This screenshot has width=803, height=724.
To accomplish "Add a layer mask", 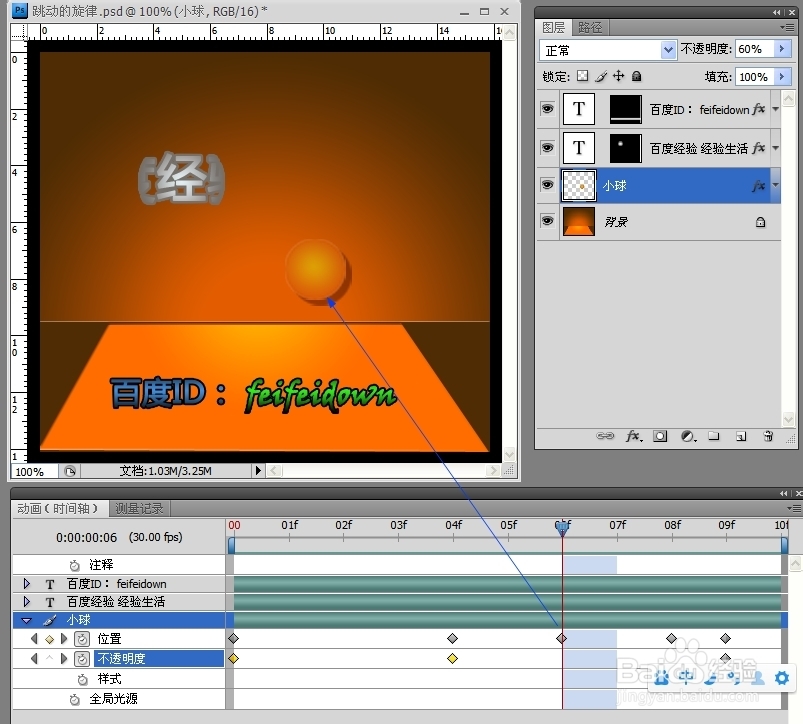I will click(660, 436).
